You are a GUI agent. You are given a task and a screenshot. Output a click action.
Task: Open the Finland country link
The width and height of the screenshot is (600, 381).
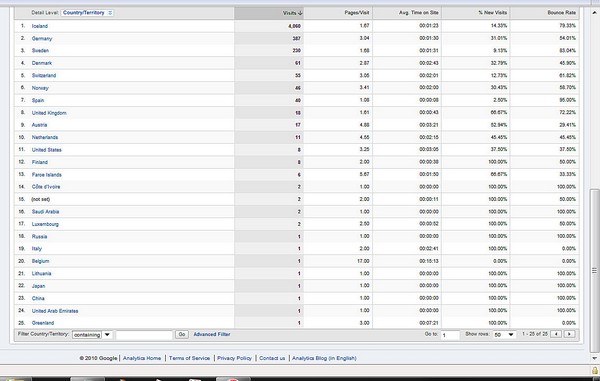tap(40, 162)
